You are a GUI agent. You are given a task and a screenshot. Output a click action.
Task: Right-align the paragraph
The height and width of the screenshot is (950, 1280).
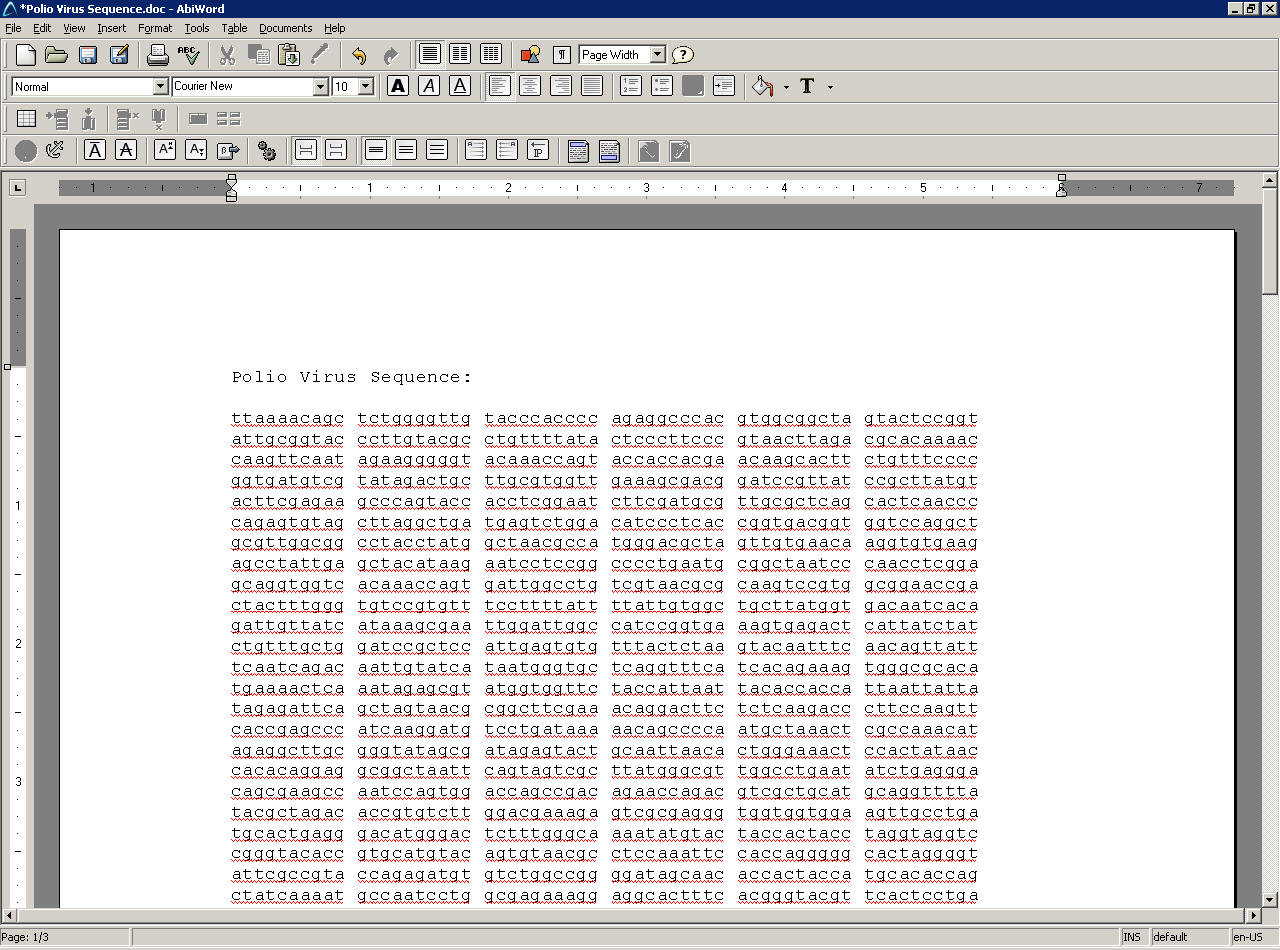[561, 86]
